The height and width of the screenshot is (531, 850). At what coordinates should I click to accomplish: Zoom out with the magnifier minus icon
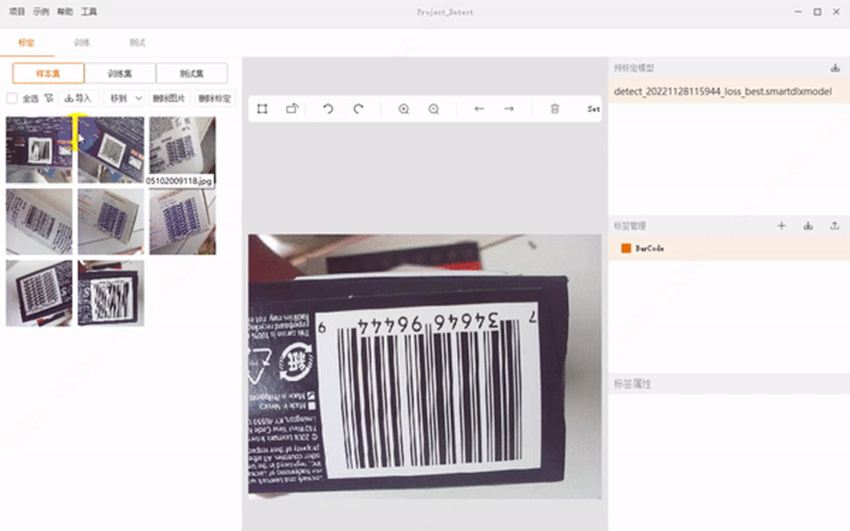tap(434, 109)
